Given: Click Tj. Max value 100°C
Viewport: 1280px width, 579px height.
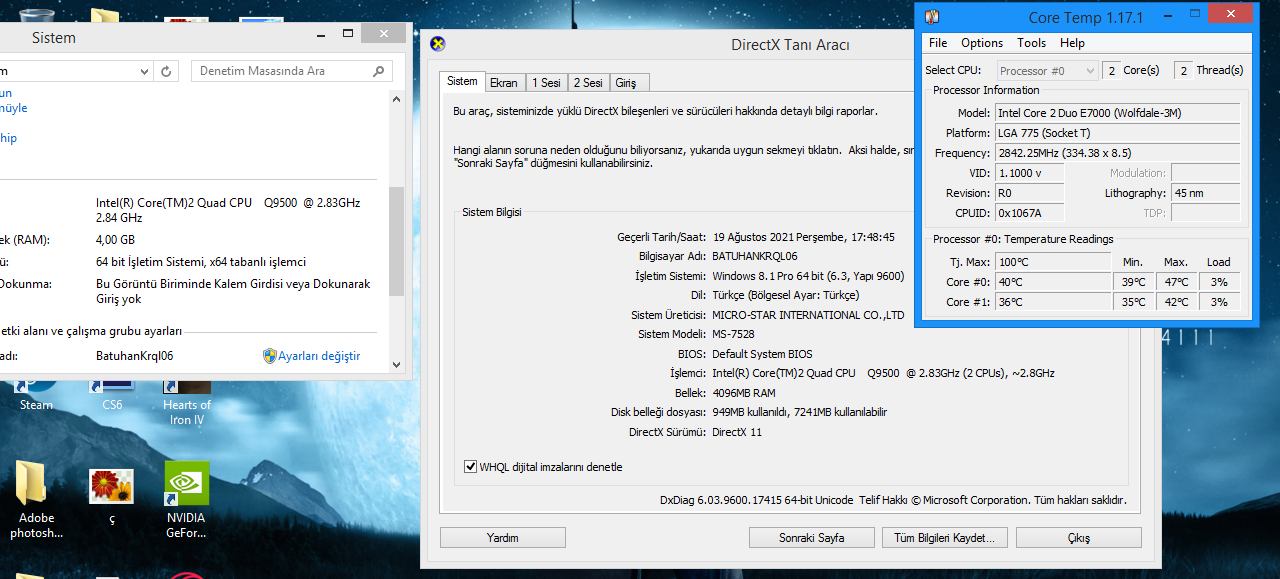Looking at the screenshot, I should tap(1053, 262).
